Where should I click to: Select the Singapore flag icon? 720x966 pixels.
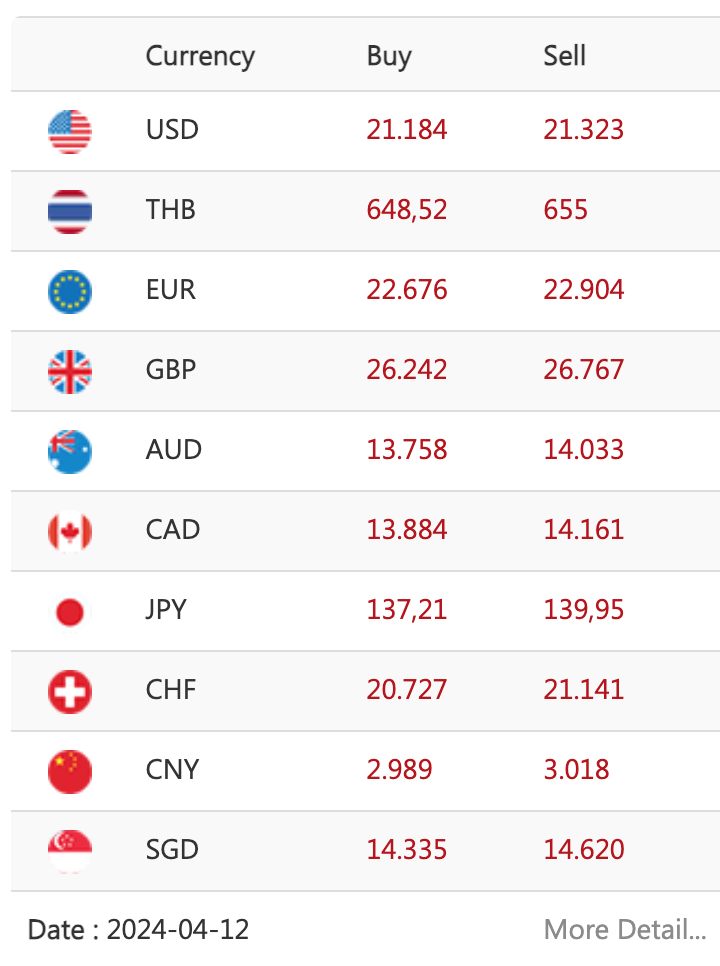pos(70,851)
